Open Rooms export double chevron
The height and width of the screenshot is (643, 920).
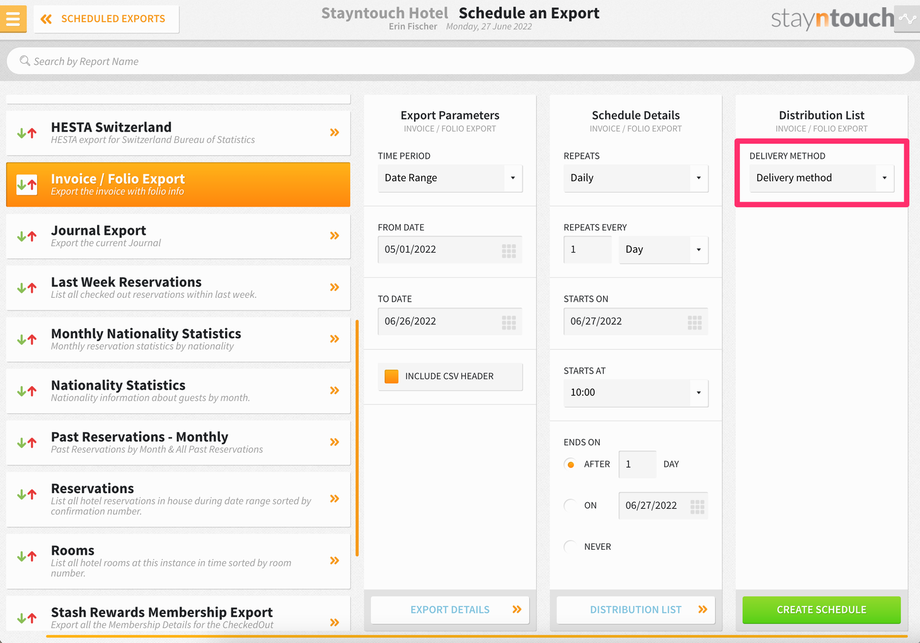click(x=334, y=561)
